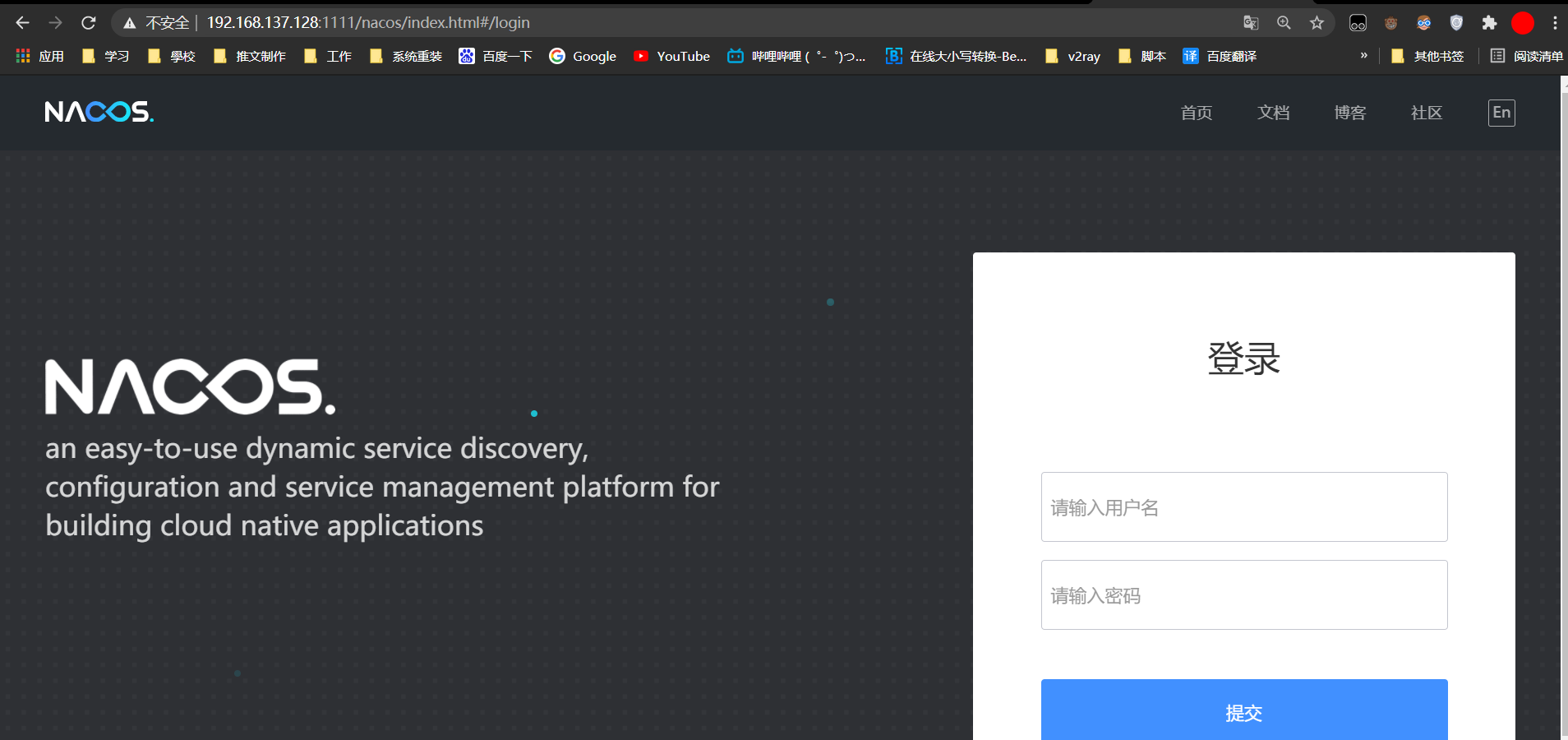Open the 學校 bookmark folder
The height and width of the screenshot is (740, 1568).
(171, 56)
